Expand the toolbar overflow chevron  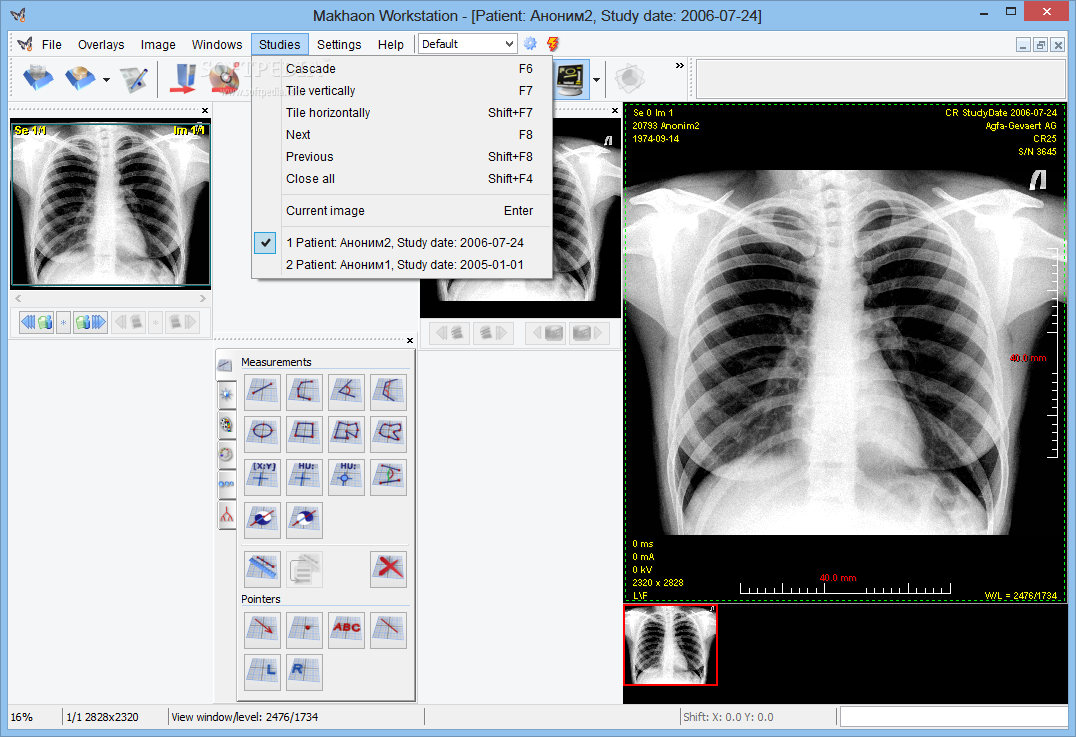679,66
